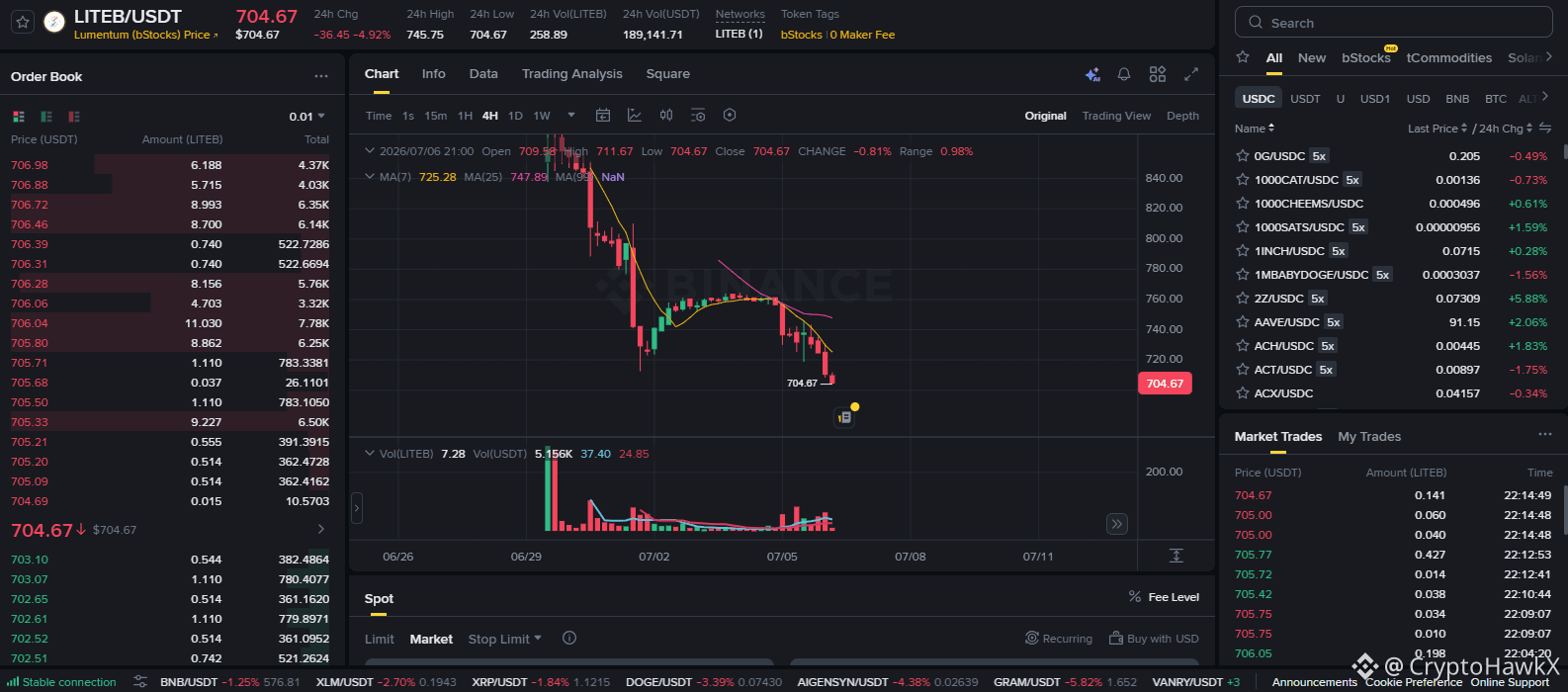1568x692 pixels.
Task: Select the Limit order type
Action: tap(380, 639)
